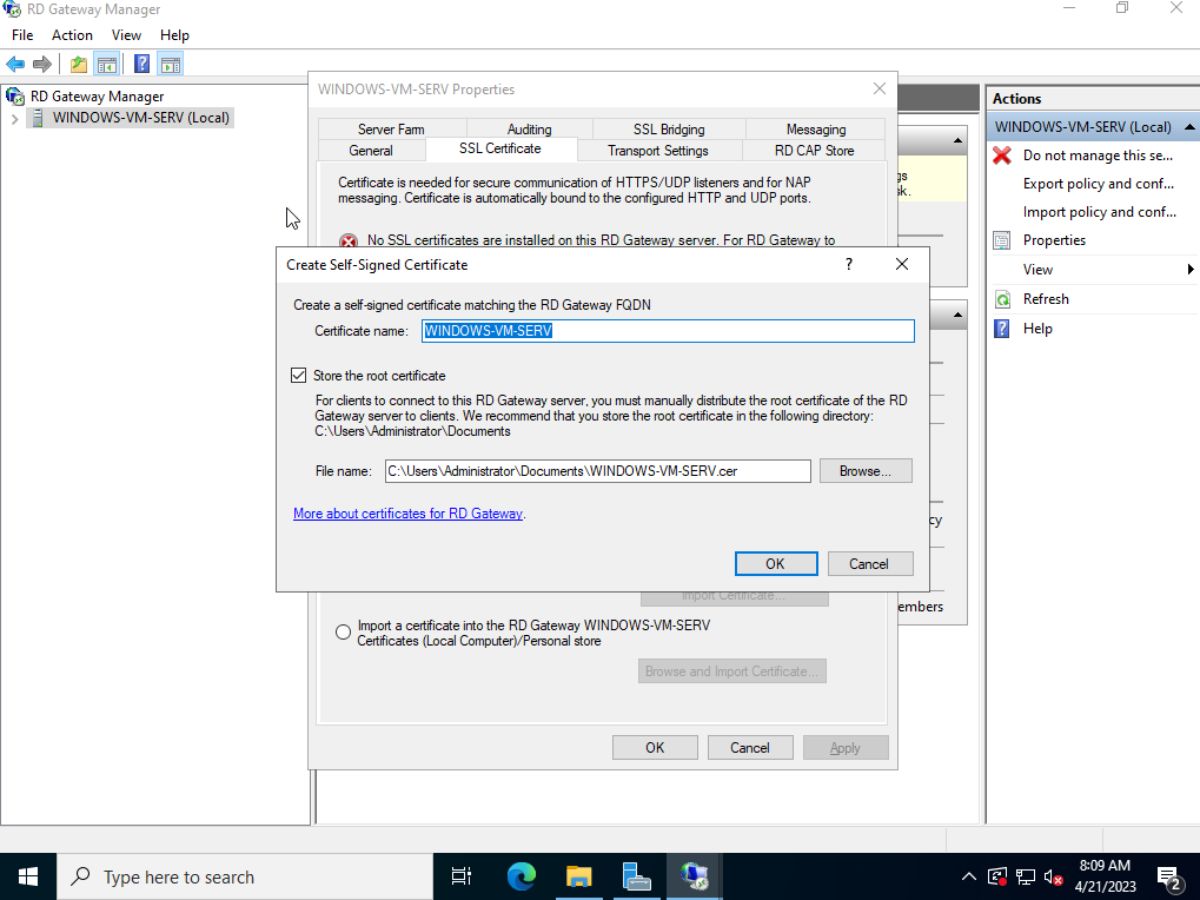Open the File menu in the menu bar

tap(22, 35)
